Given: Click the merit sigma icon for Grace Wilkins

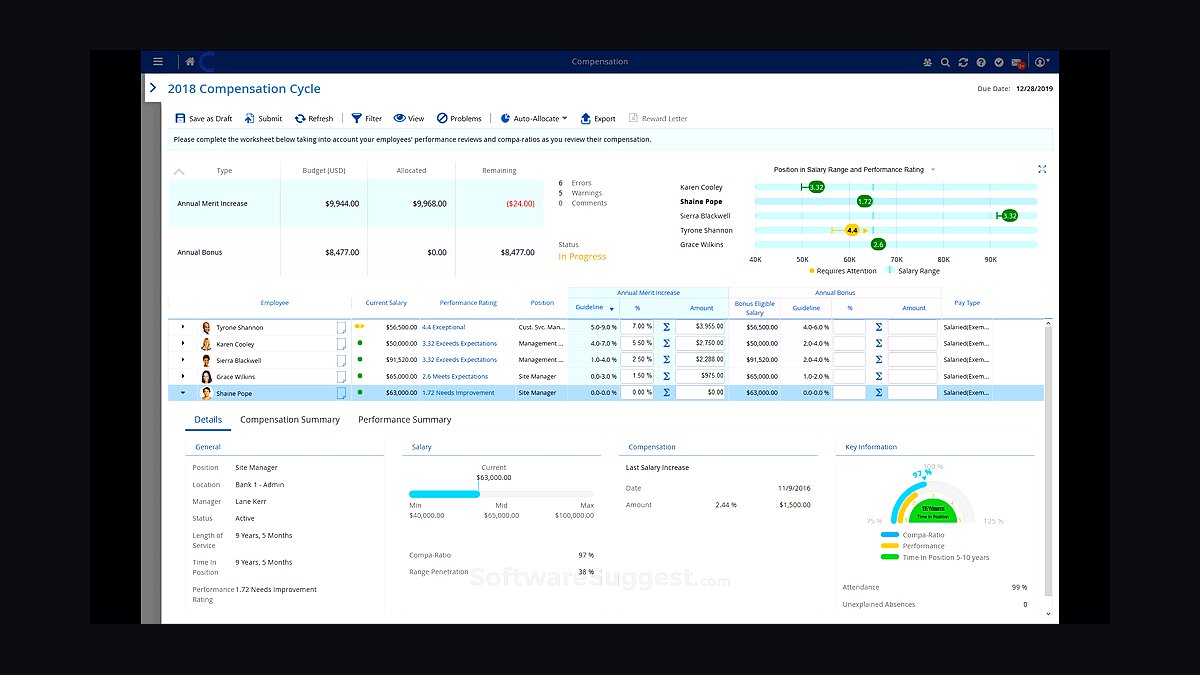Looking at the screenshot, I should (x=666, y=377).
